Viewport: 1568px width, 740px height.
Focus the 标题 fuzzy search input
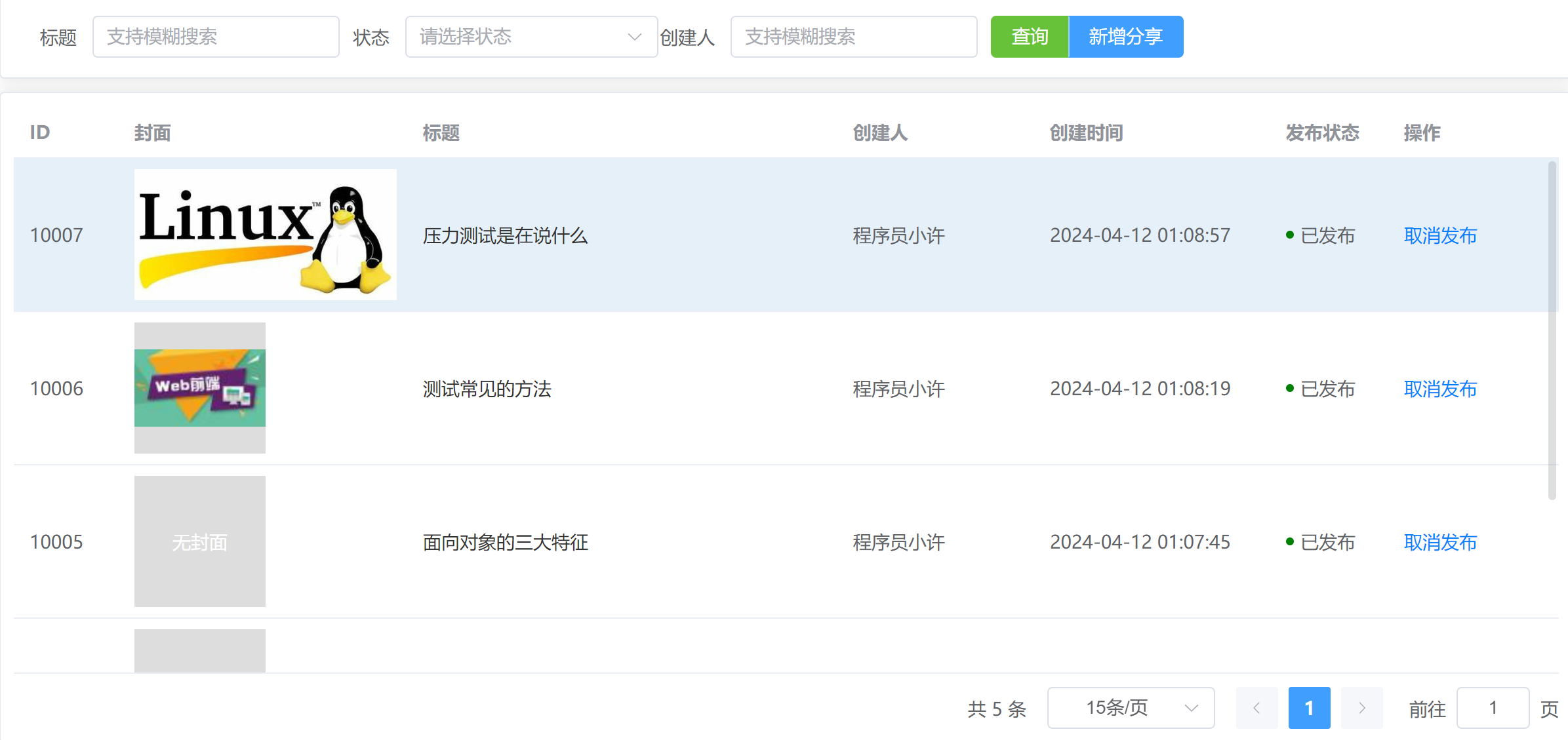click(216, 37)
